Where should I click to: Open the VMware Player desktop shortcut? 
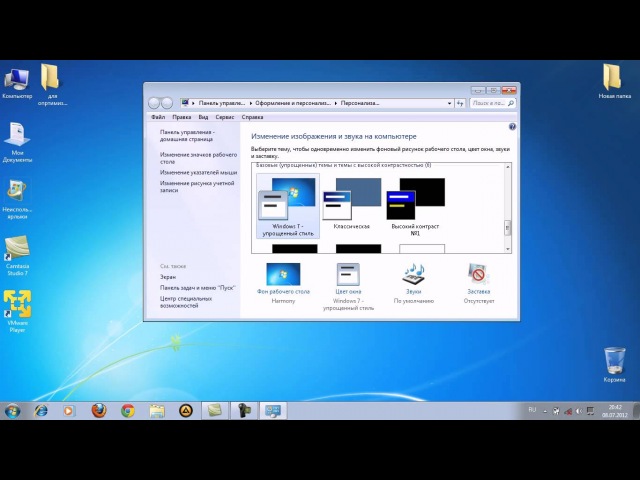(17, 305)
